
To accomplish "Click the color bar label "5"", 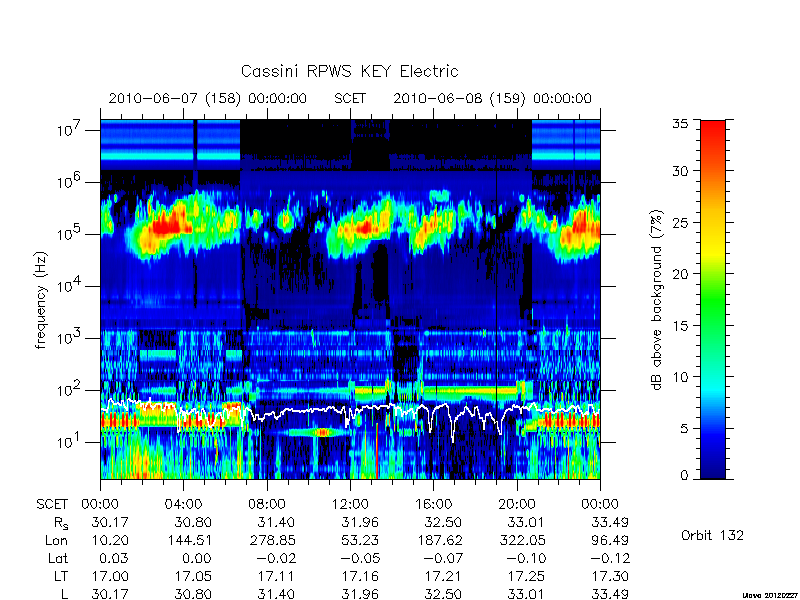I will click(x=686, y=429).
